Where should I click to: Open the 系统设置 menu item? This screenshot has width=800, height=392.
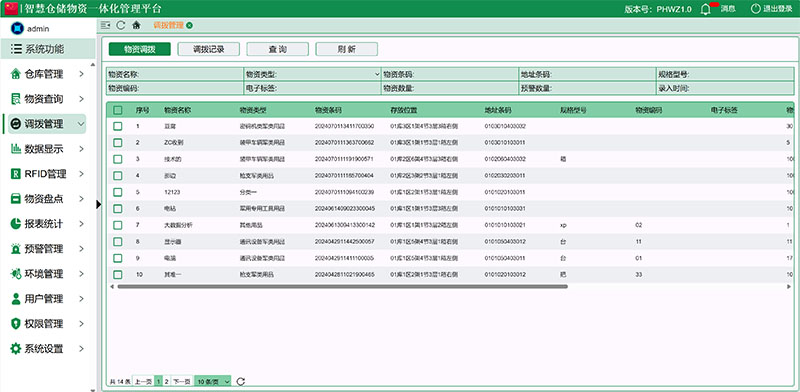[47, 349]
